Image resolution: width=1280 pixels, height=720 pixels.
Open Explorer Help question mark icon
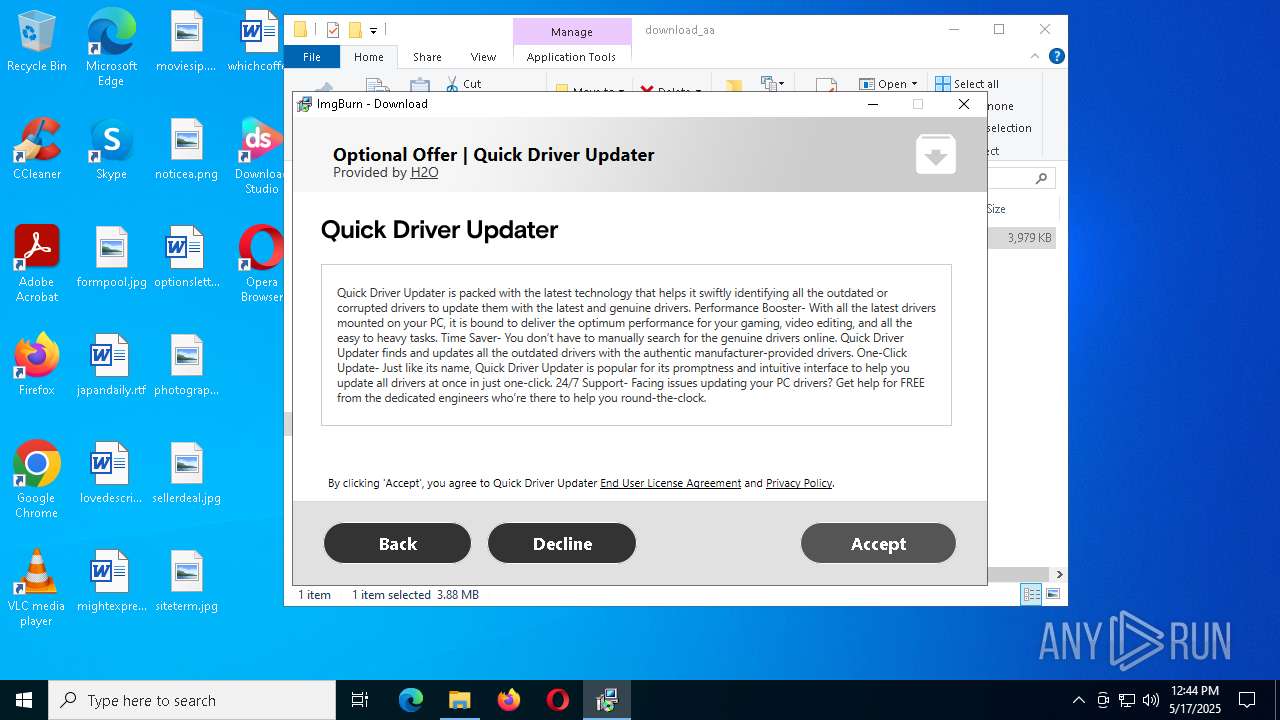point(1056,57)
